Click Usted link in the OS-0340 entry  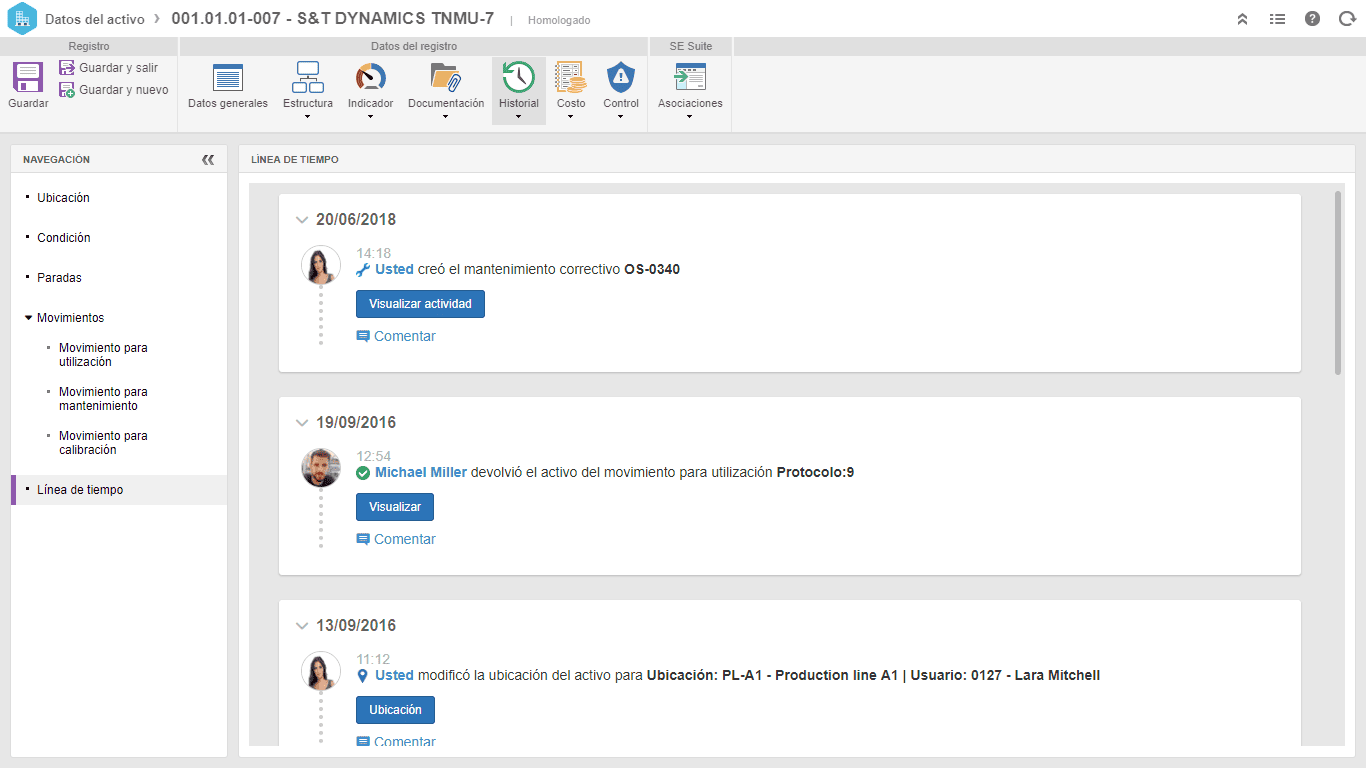coord(394,270)
